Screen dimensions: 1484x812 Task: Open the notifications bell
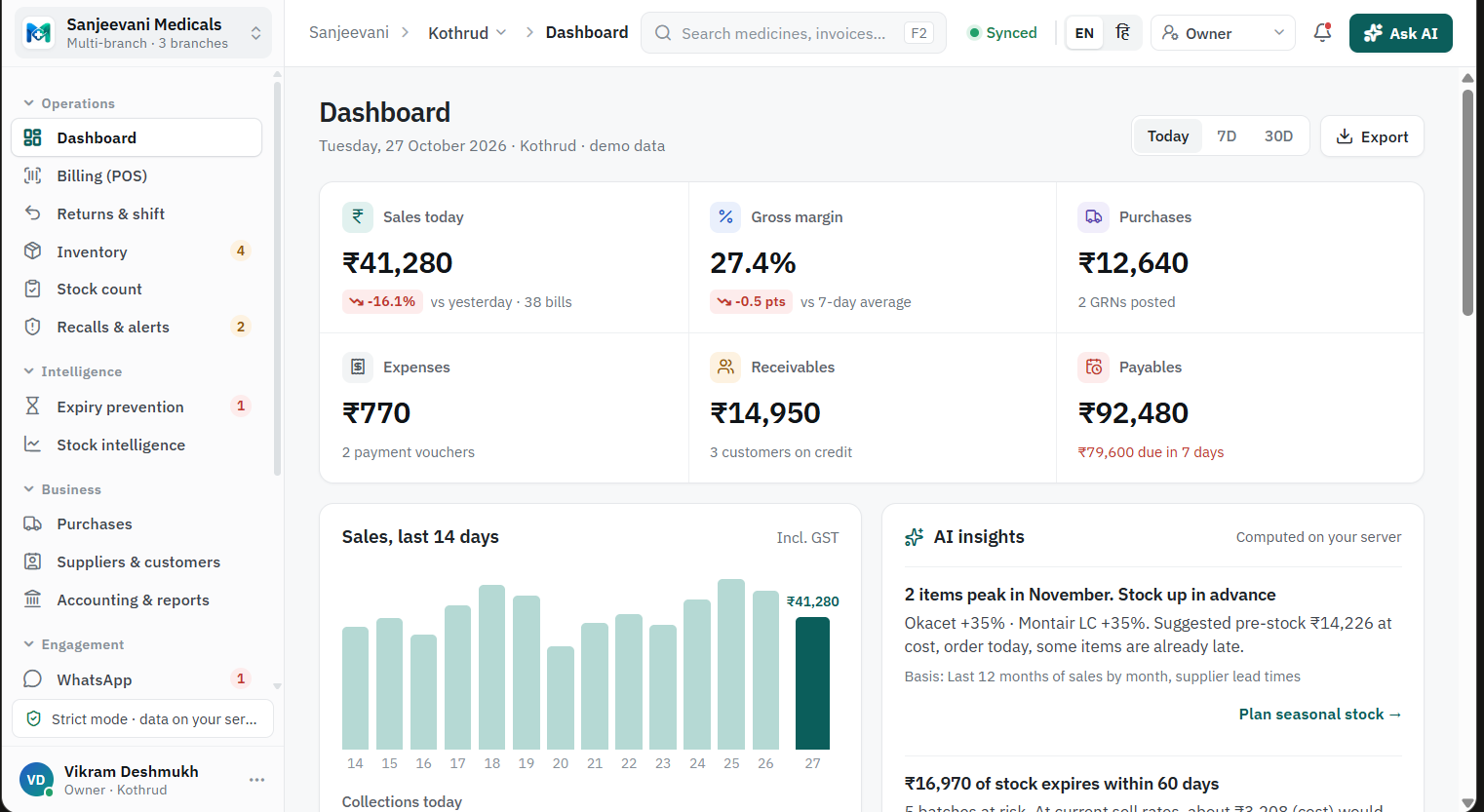(x=1322, y=32)
